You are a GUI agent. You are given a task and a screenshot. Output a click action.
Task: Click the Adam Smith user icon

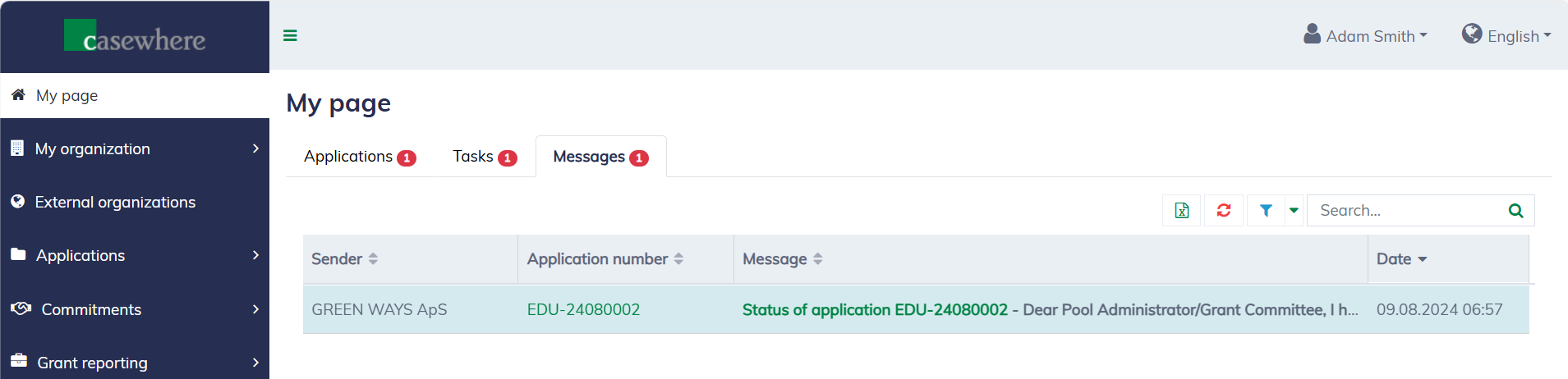[1312, 34]
